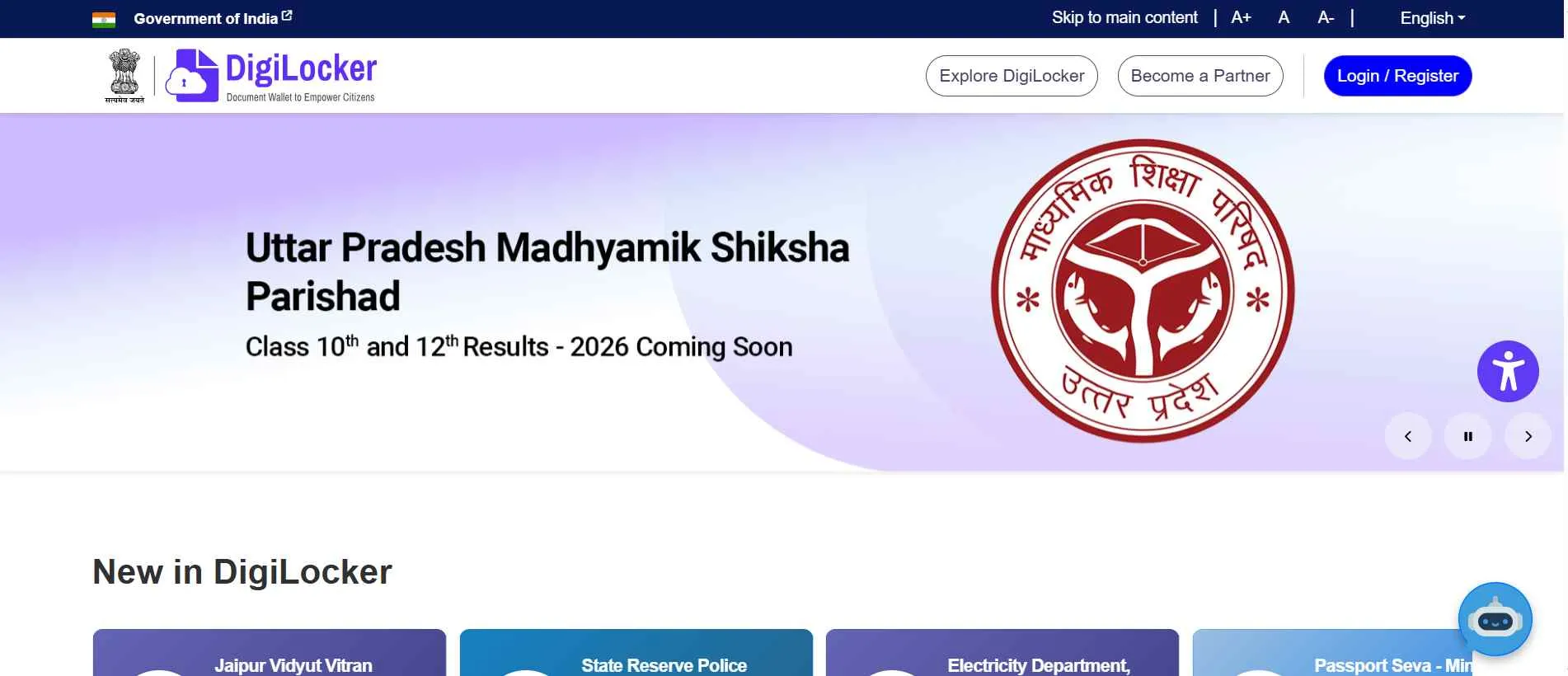The width and height of the screenshot is (1568, 676).
Task: Click the Login / Register button
Action: 1397,76
